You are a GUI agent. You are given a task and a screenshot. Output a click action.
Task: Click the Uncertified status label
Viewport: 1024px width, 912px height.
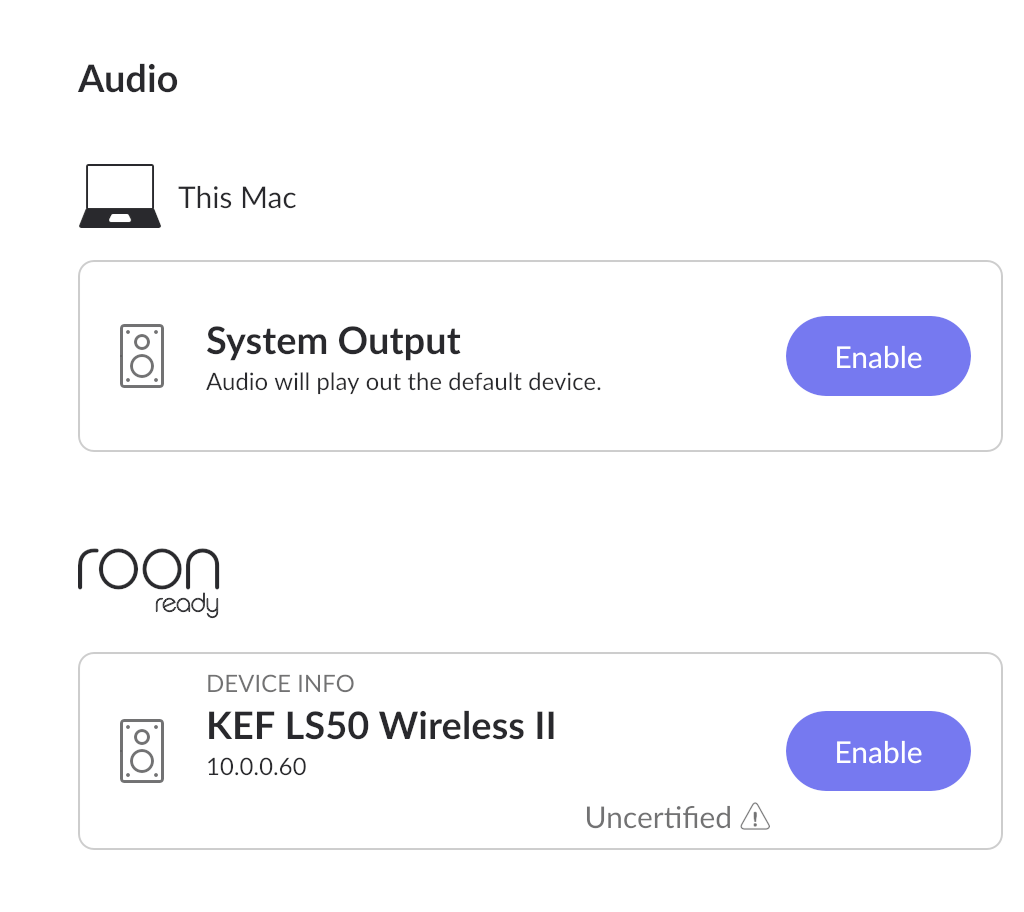tap(658, 817)
